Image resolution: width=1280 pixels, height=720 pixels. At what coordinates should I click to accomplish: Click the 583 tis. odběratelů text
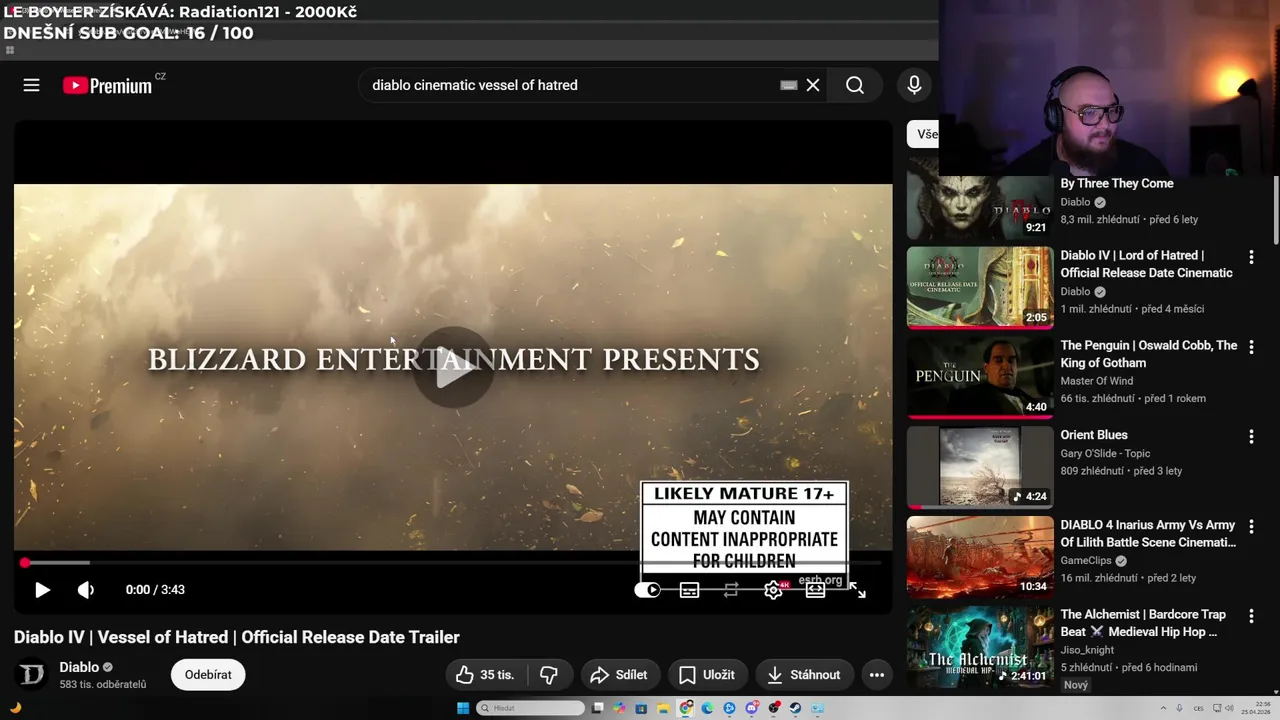click(x=102, y=685)
